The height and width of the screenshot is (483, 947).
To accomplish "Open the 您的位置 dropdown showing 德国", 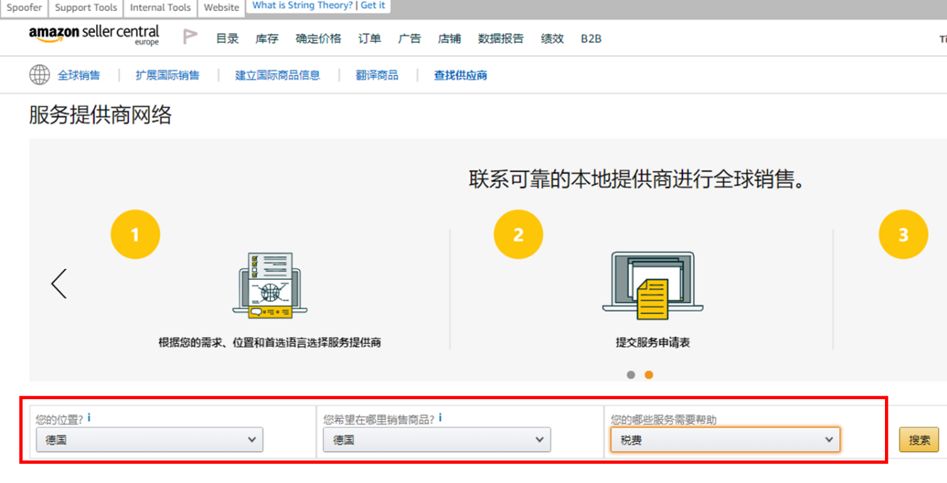I will [149, 440].
